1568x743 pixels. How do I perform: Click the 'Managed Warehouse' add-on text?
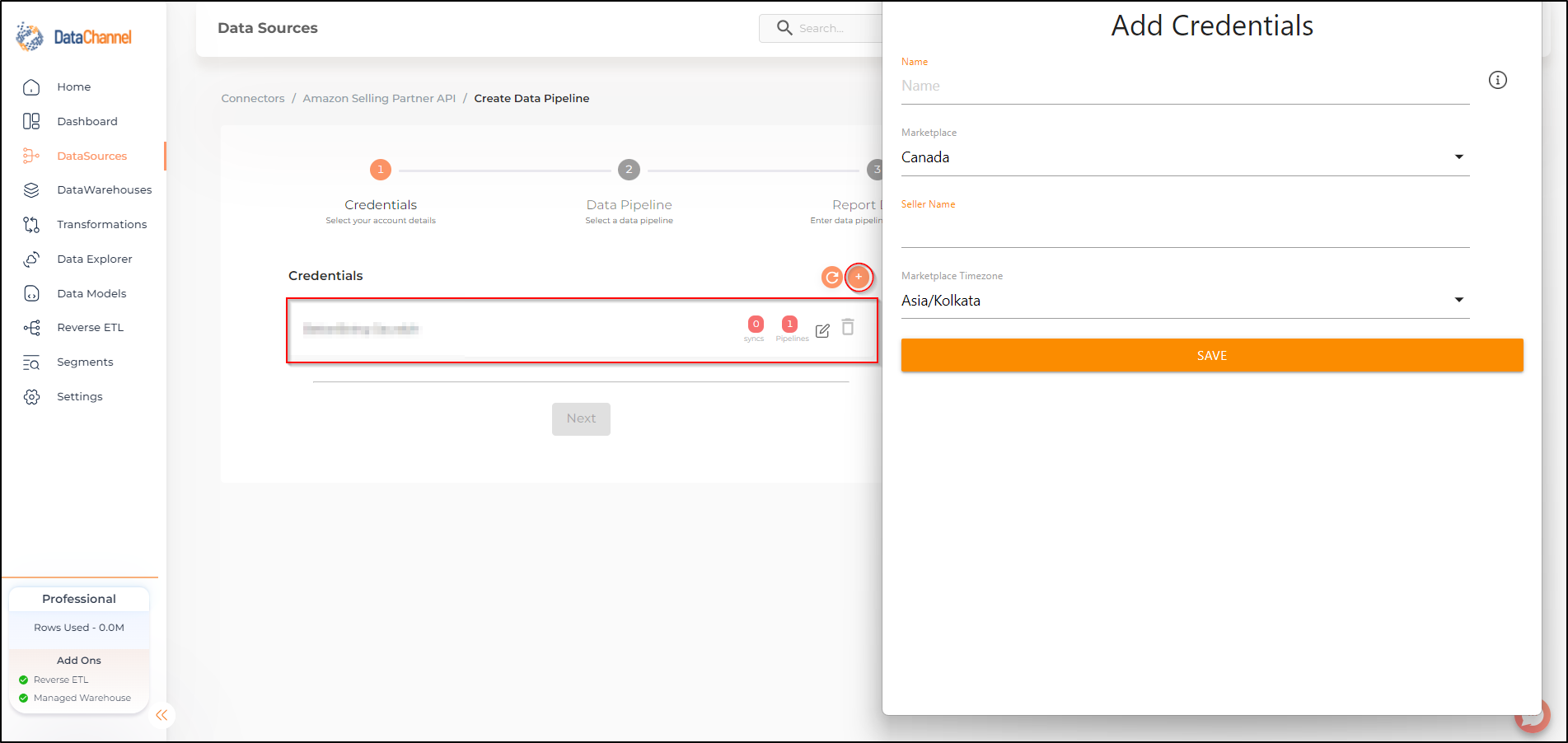82,699
